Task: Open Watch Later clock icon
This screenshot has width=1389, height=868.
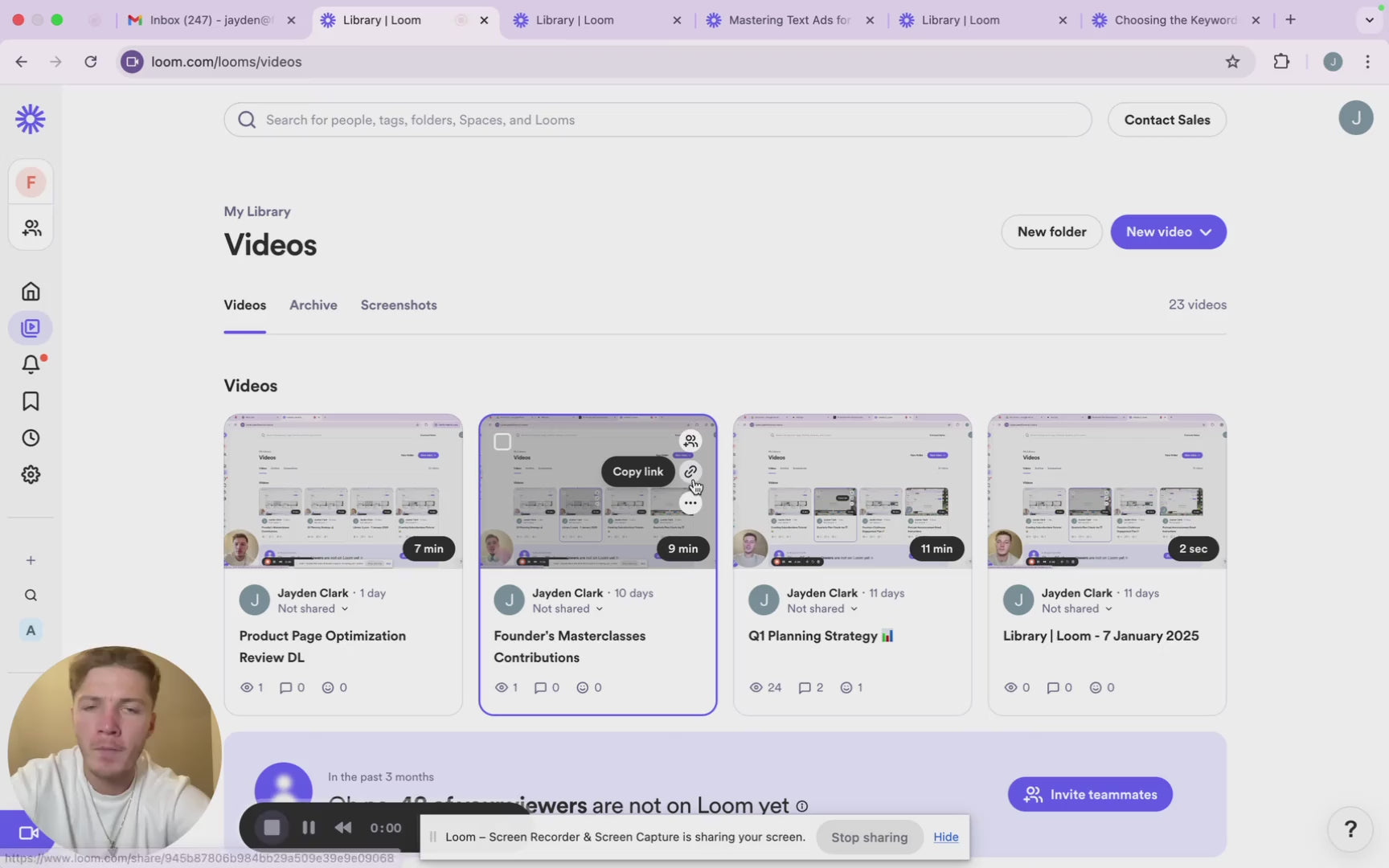Action: tap(31, 438)
